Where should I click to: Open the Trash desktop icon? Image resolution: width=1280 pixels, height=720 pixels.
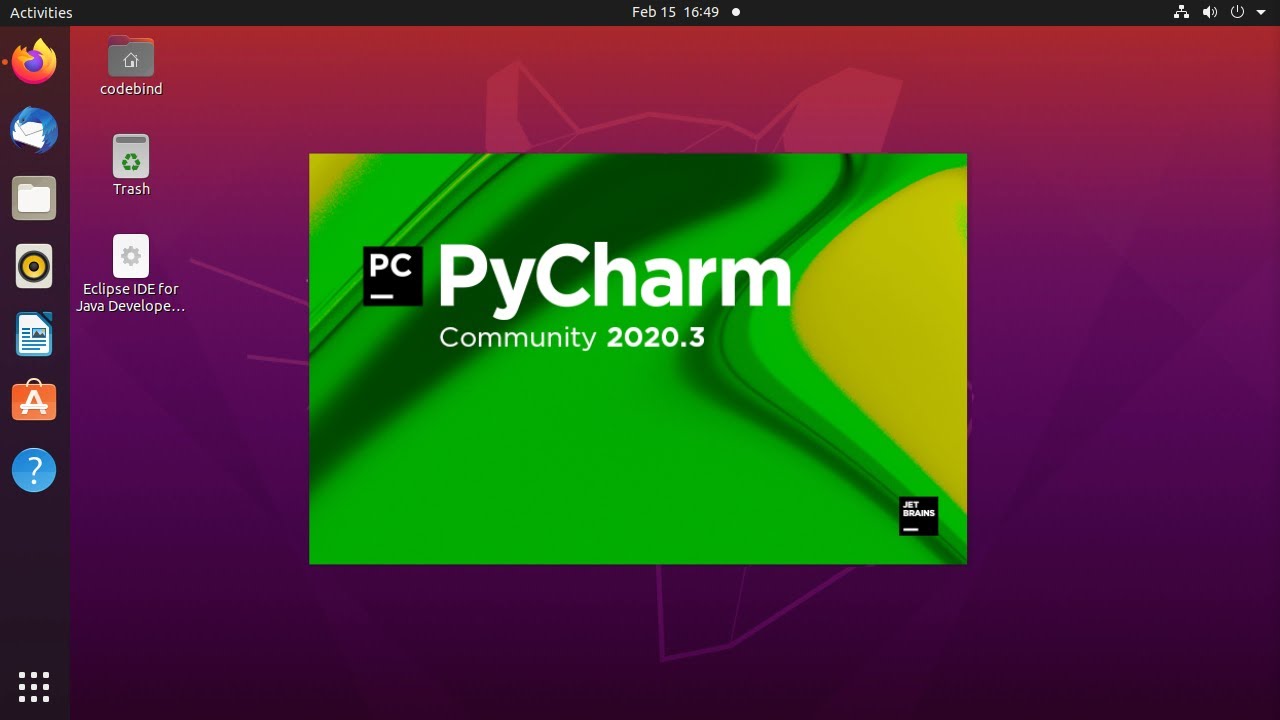(x=131, y=166)
